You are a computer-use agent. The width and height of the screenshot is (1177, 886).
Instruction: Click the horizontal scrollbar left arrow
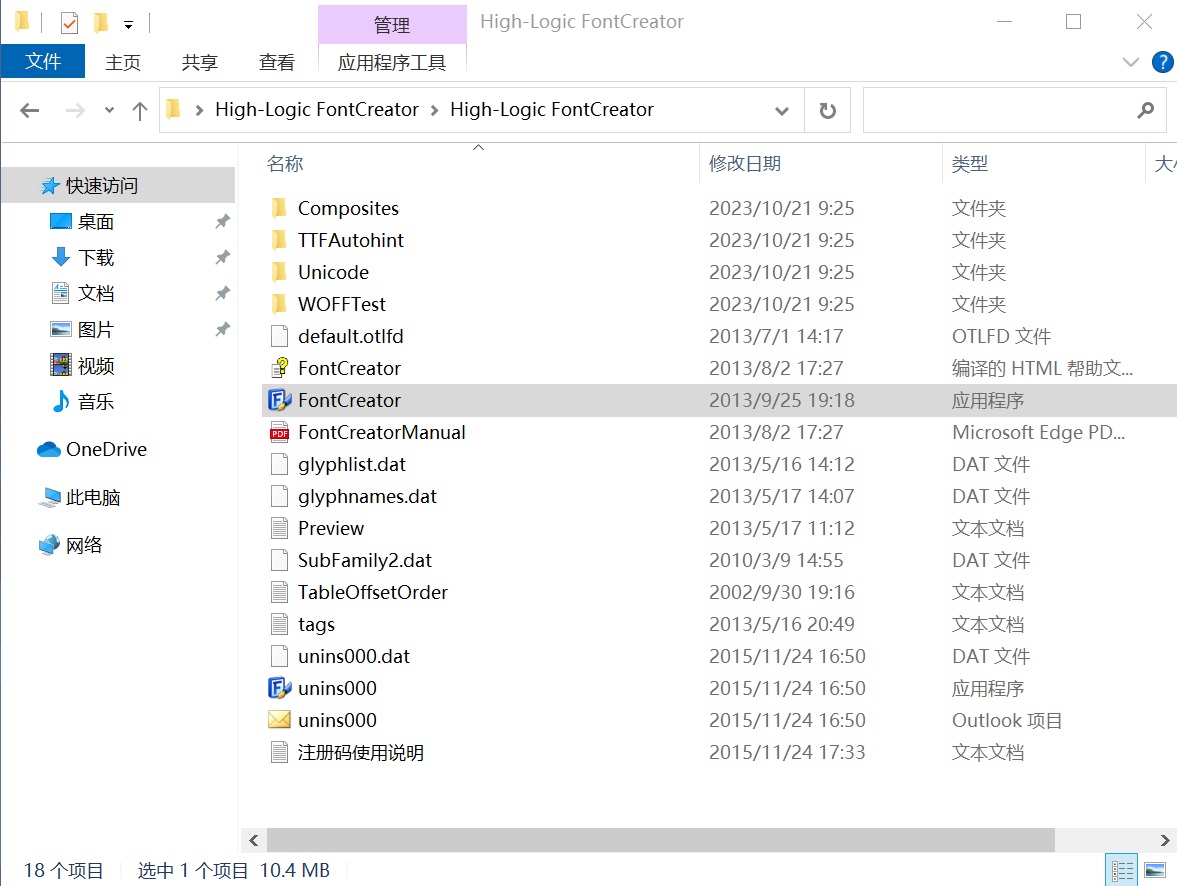point(254,840)
